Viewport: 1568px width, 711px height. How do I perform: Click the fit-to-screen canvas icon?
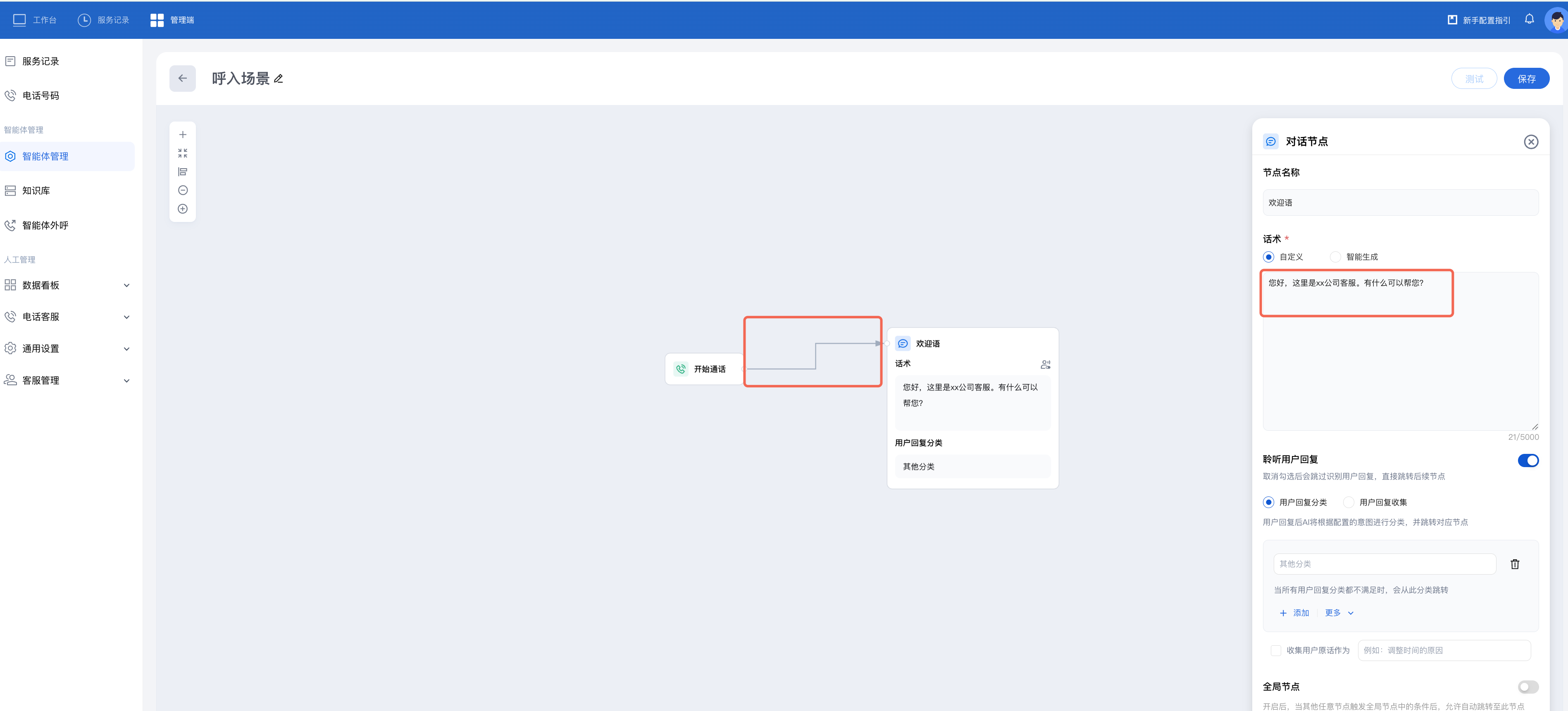(182, 153)
